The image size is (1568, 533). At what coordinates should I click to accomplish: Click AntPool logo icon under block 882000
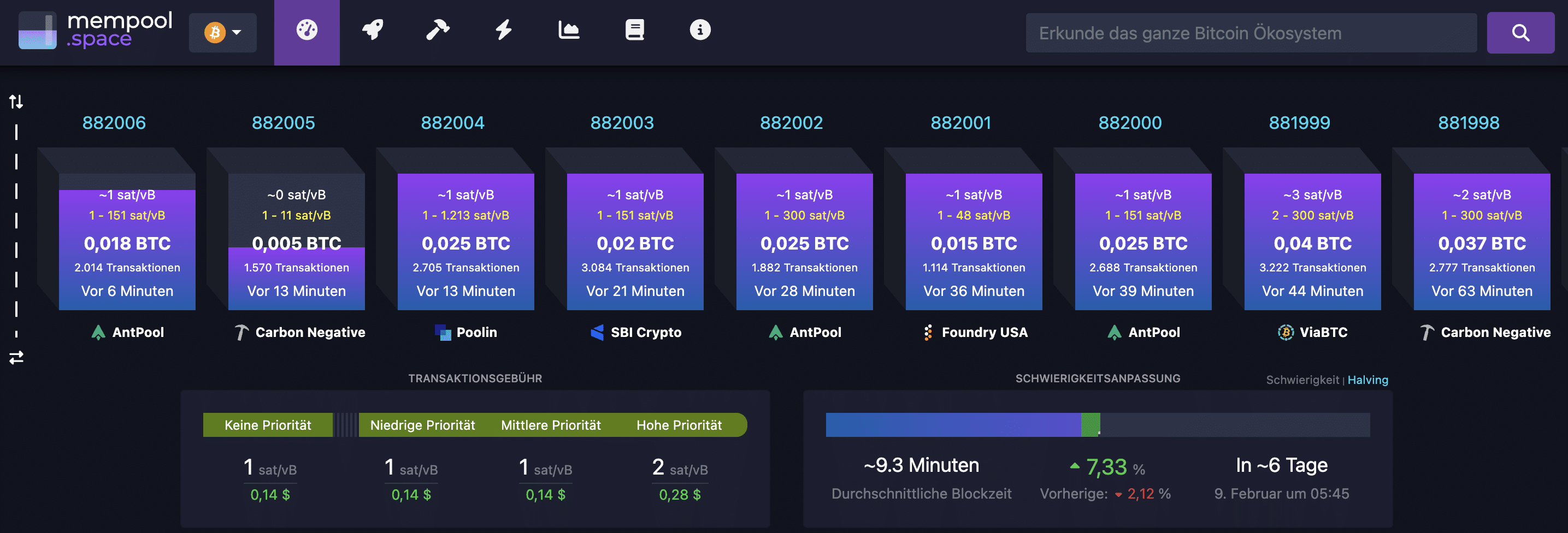coord(1115,332)
